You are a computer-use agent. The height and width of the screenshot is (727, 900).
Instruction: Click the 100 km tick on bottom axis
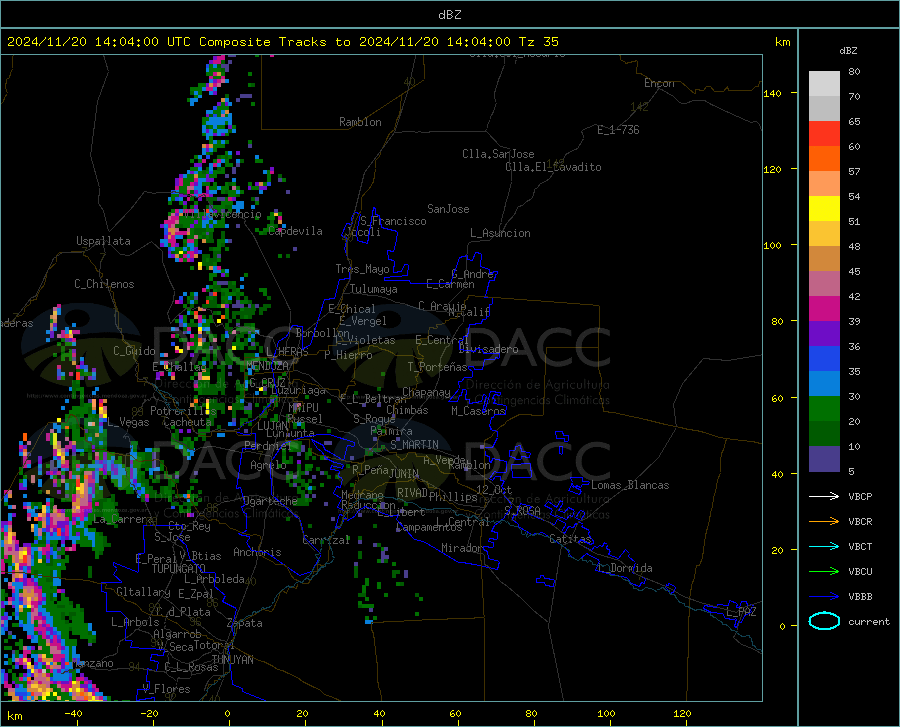point(606,713)
